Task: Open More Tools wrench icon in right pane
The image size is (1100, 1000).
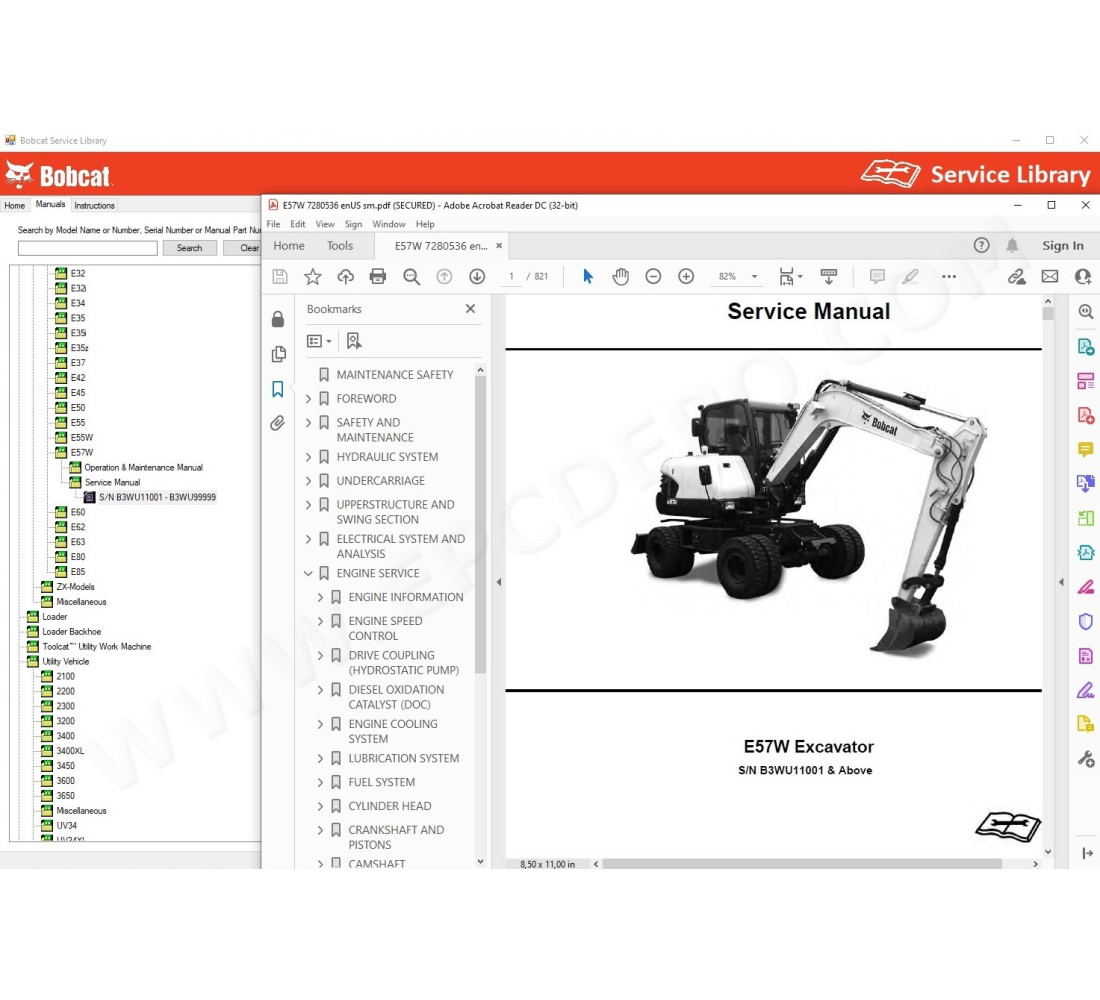Action: (x=1085, y=759)
